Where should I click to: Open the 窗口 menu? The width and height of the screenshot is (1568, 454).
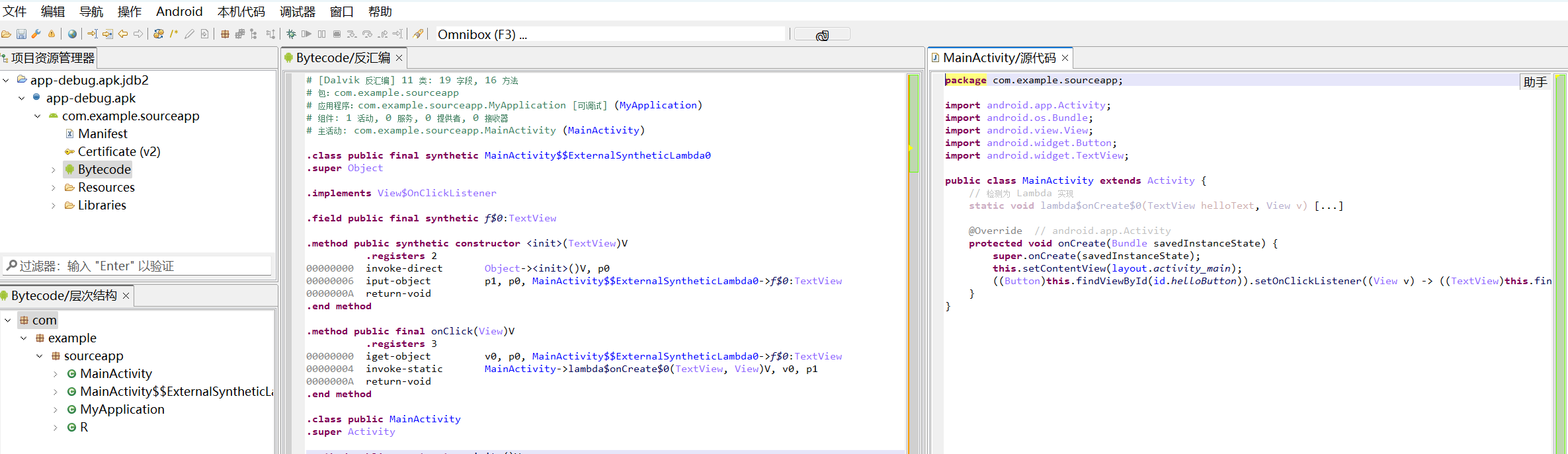pyautogui.click(x=342, y=12)
